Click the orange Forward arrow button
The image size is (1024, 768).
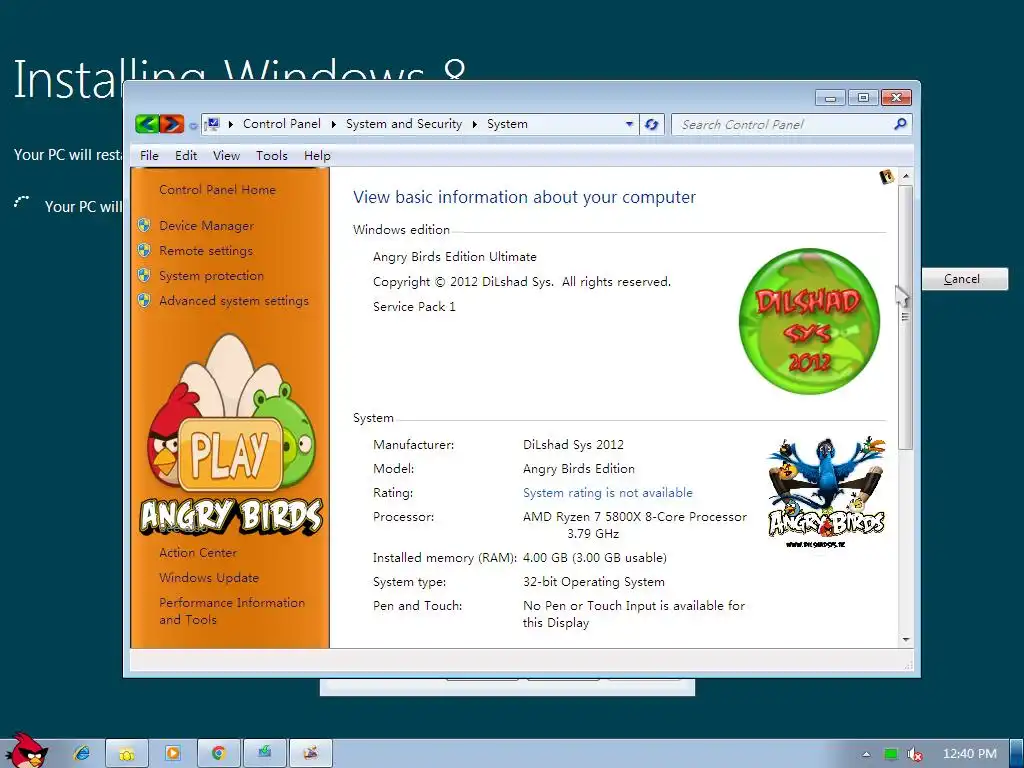[172, 123]
